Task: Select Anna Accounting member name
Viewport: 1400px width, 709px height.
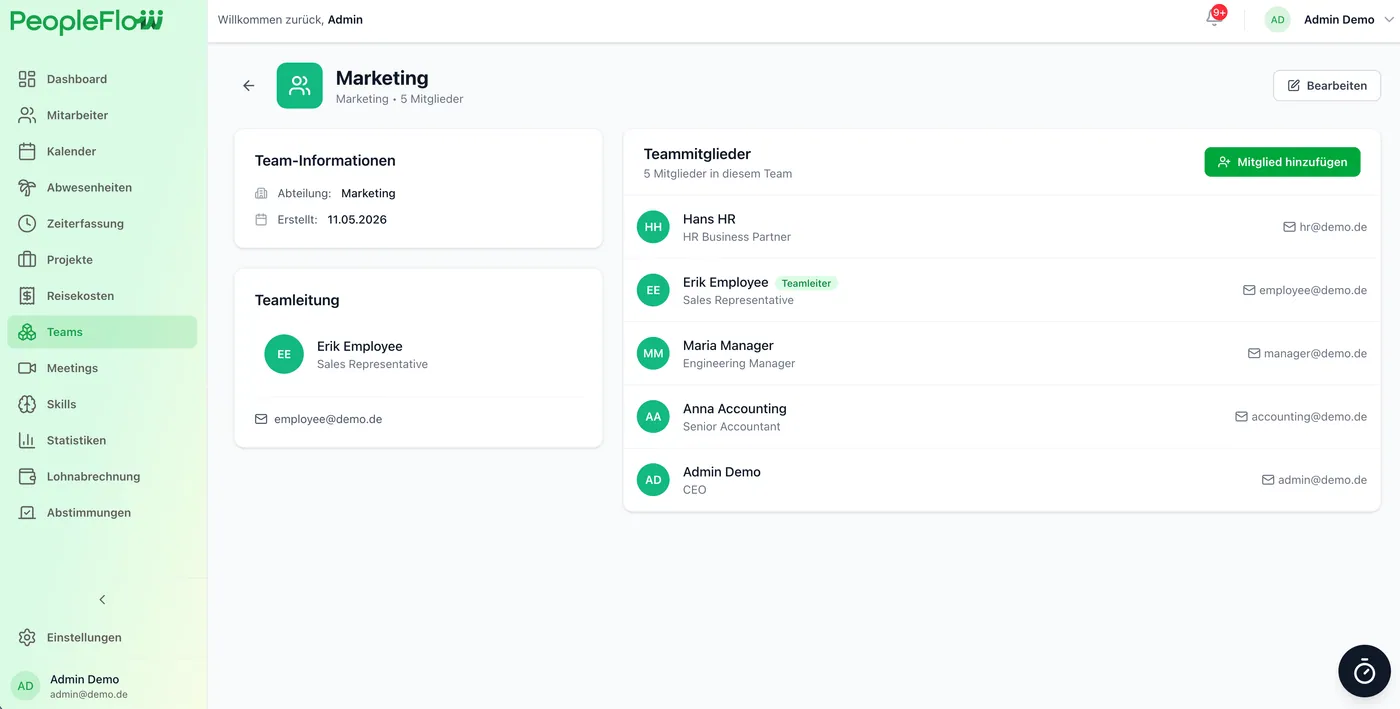Action: [x=735, y=409]
